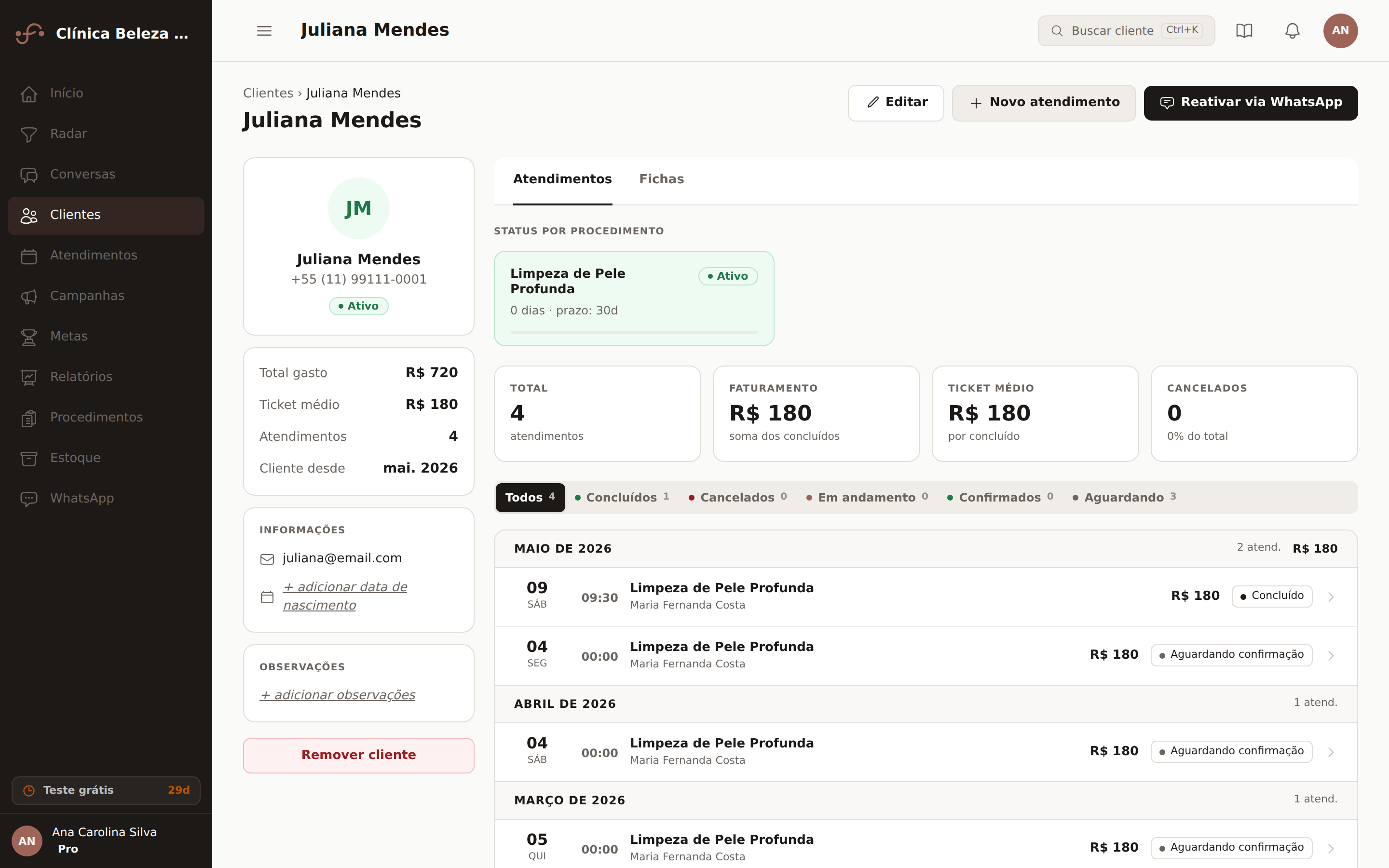Click the procedure deadline progress bar

coord(634,332)
